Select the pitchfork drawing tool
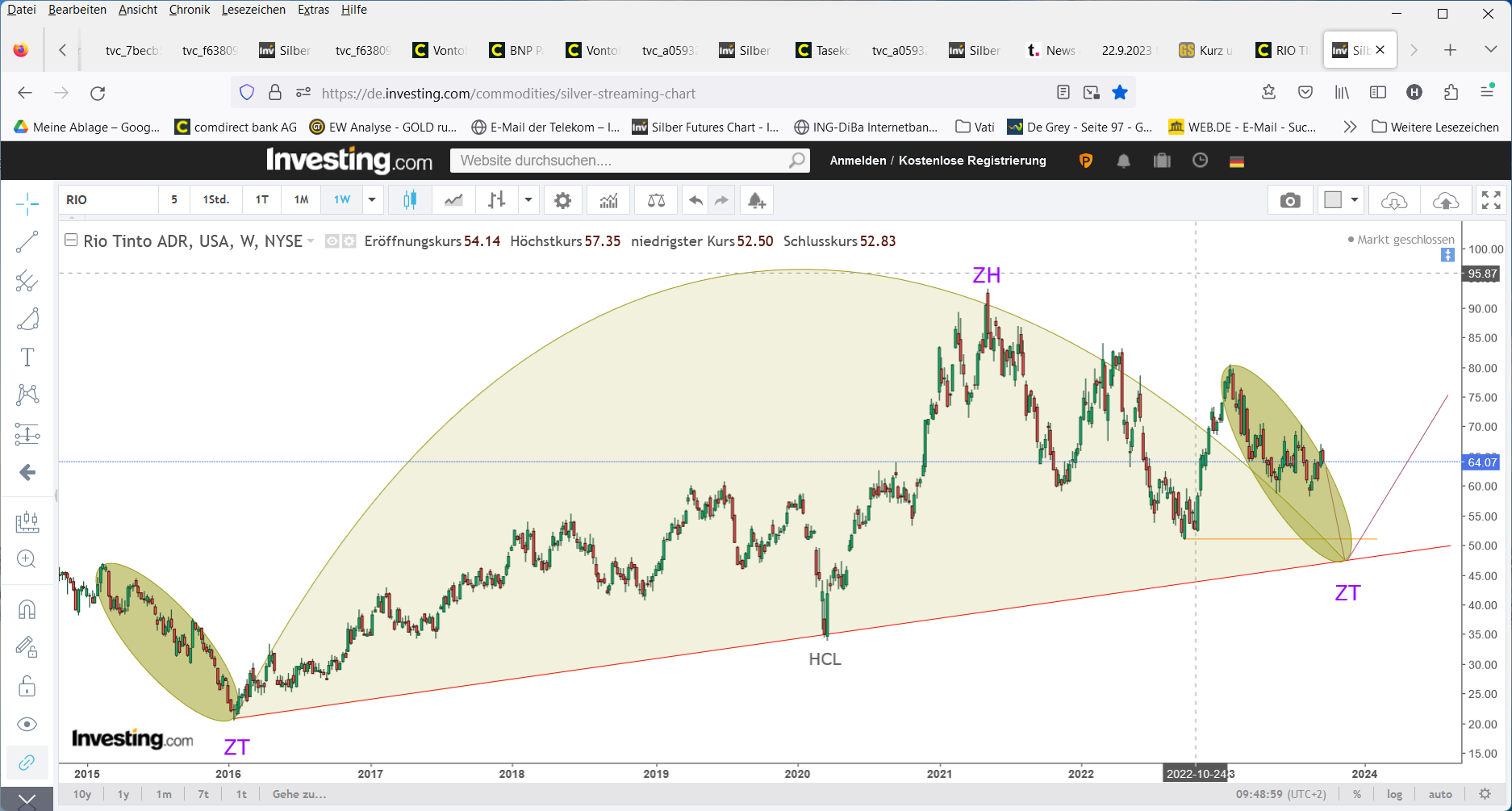The image size is (1512, 811). [x=27, y=281]
